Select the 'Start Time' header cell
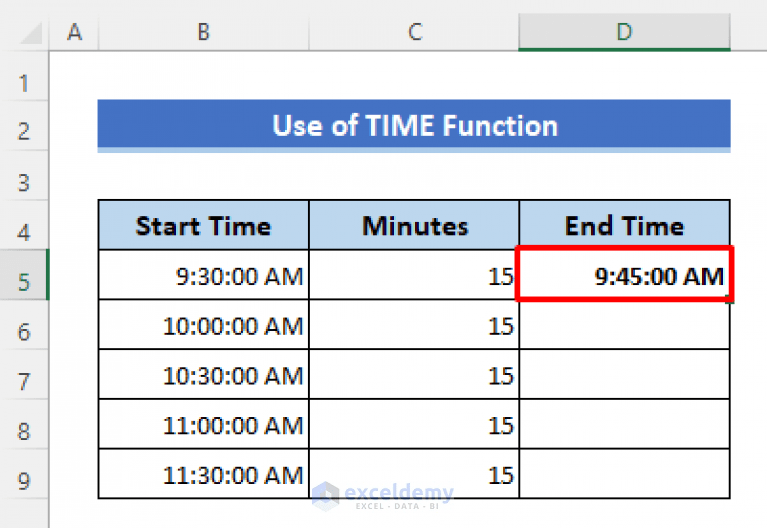This screenshot has width=767, height=528. point(203,226)
